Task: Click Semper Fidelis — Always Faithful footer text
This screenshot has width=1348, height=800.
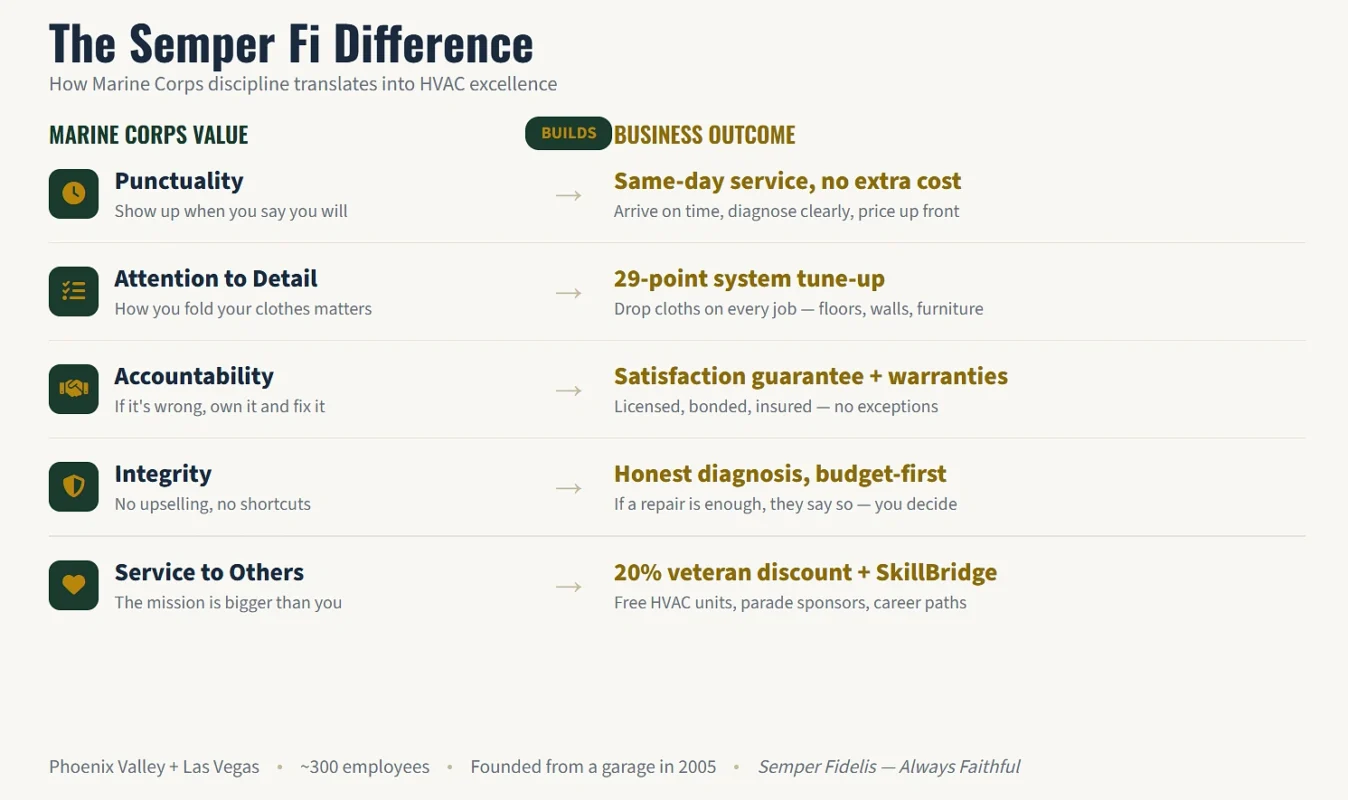Action: click(889, 767)
